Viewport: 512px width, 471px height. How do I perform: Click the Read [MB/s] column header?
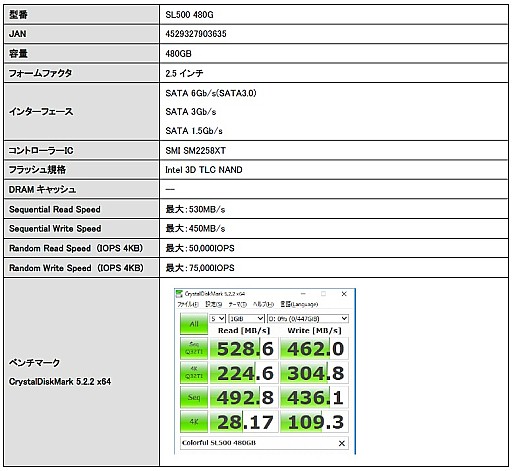pos(244,330)
